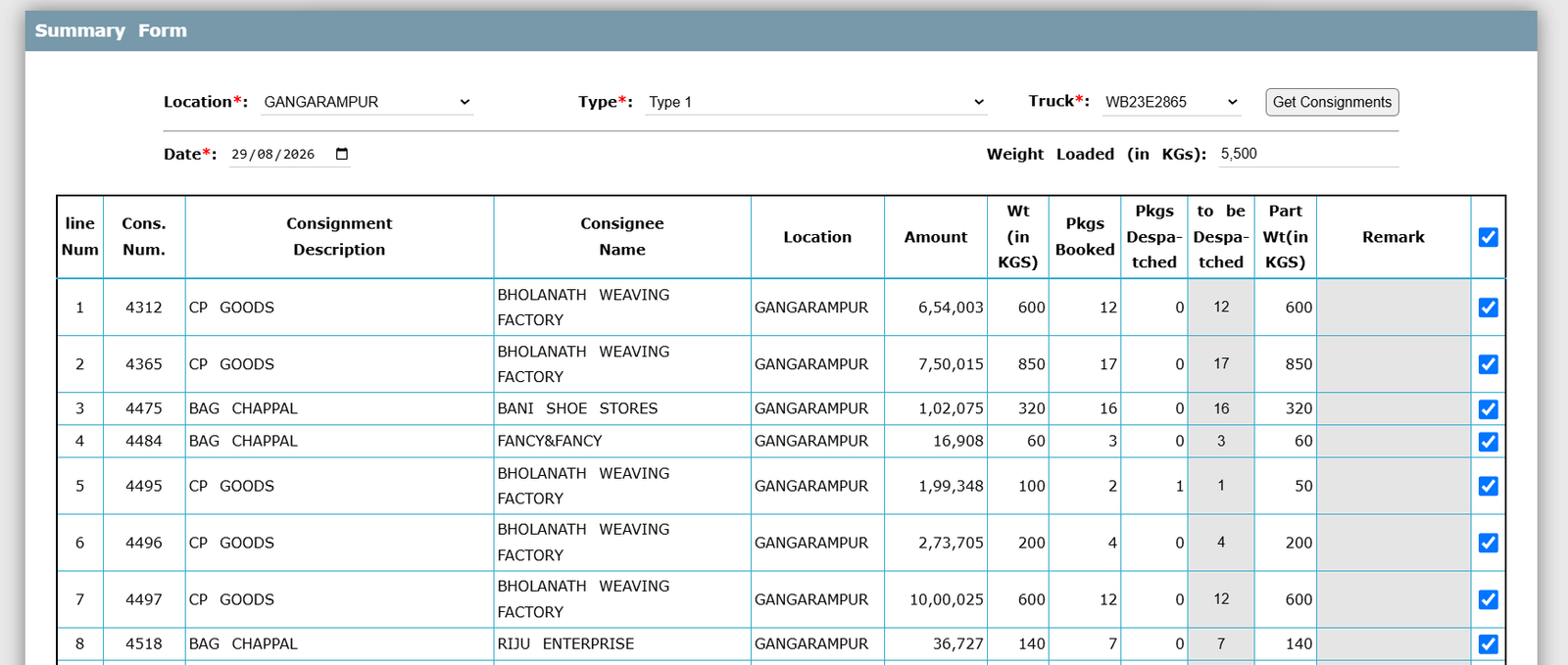Select consignment number cell 4312

pyautogui.click(x=144, y=308)
